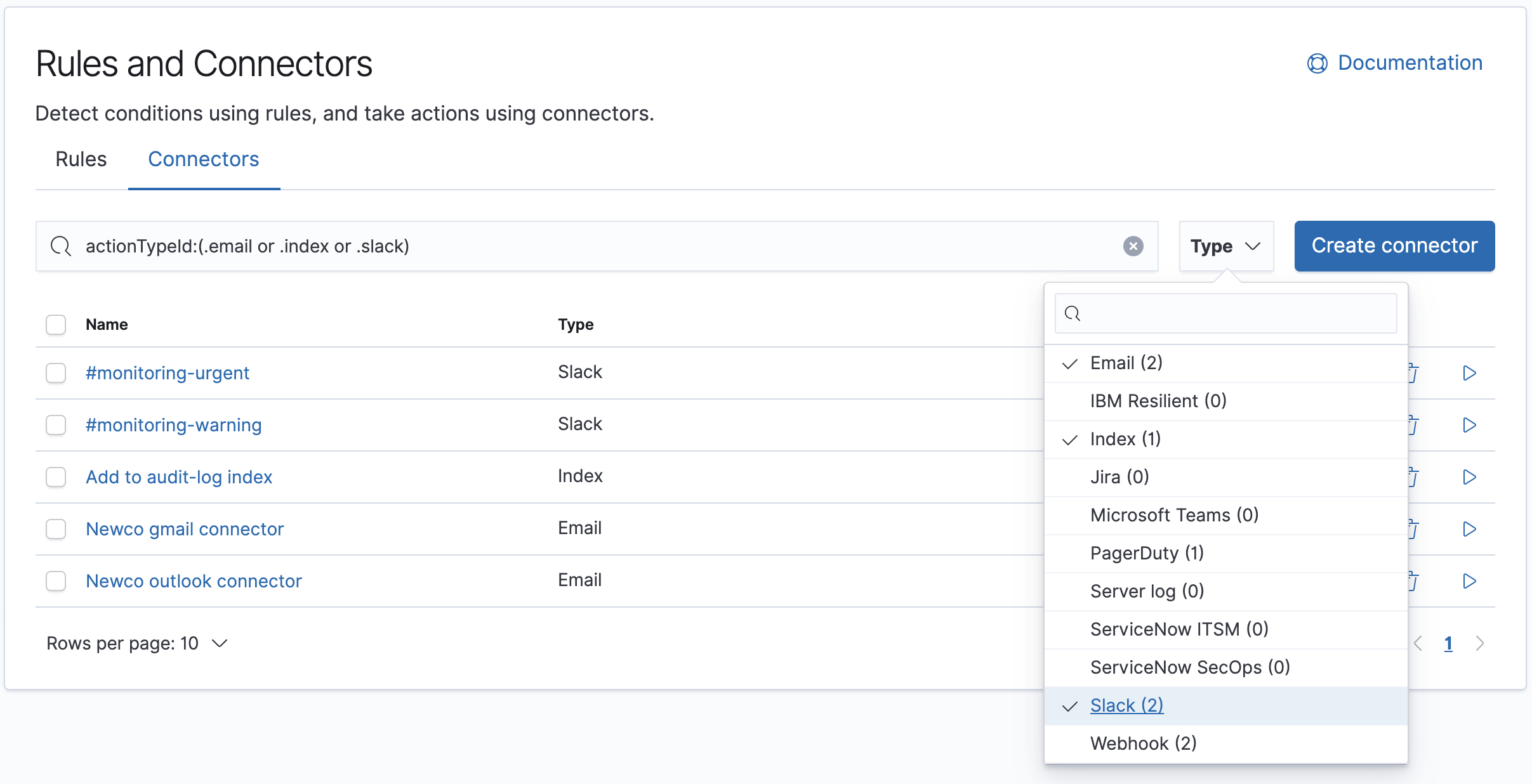Screen dimensions: 1532x784
Task: Go to next page with right chevron
Action: [x=1481, y=643]
